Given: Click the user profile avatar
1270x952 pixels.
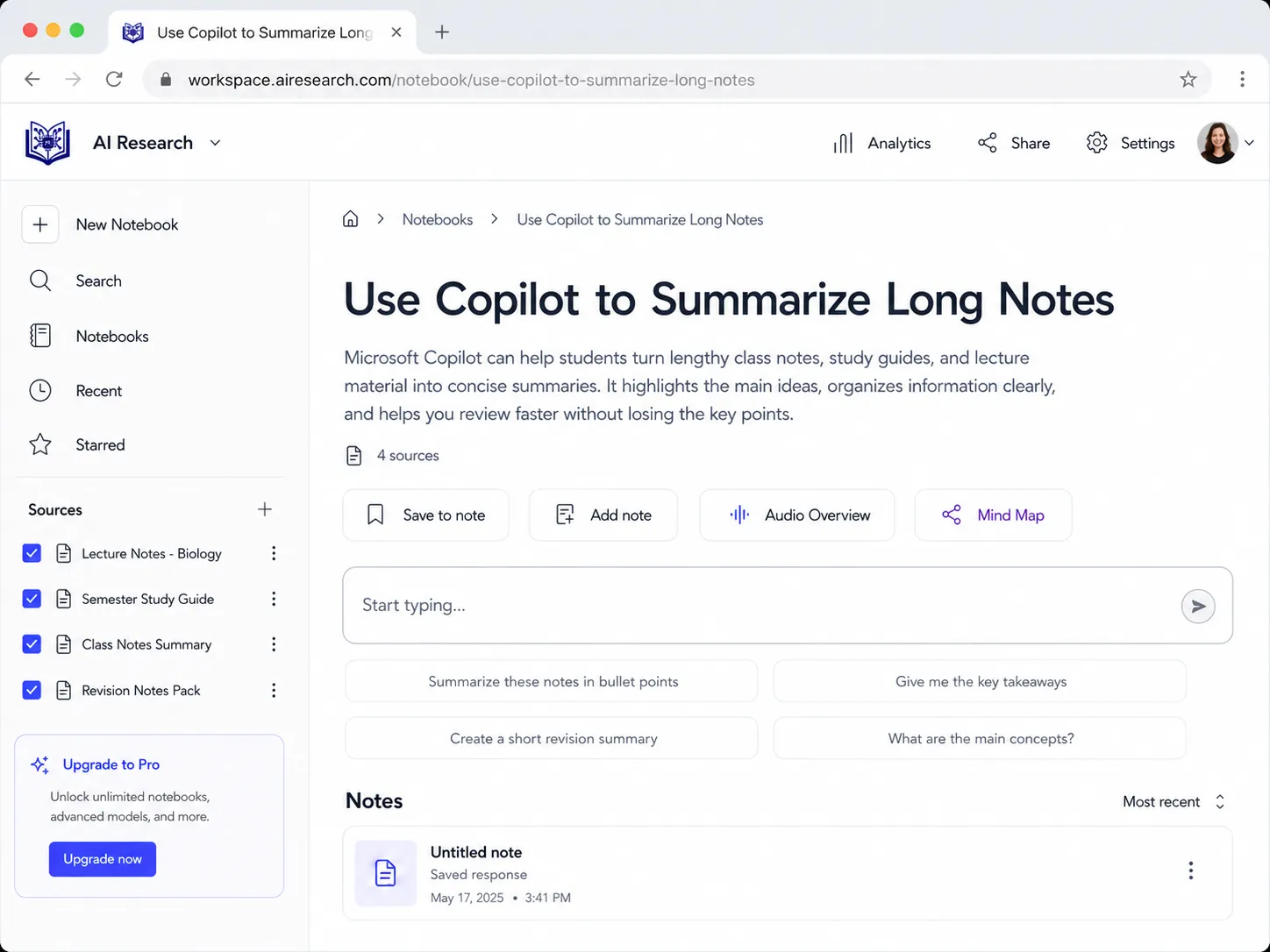Looking at the screenshot, I should (x=1217, y=143).
